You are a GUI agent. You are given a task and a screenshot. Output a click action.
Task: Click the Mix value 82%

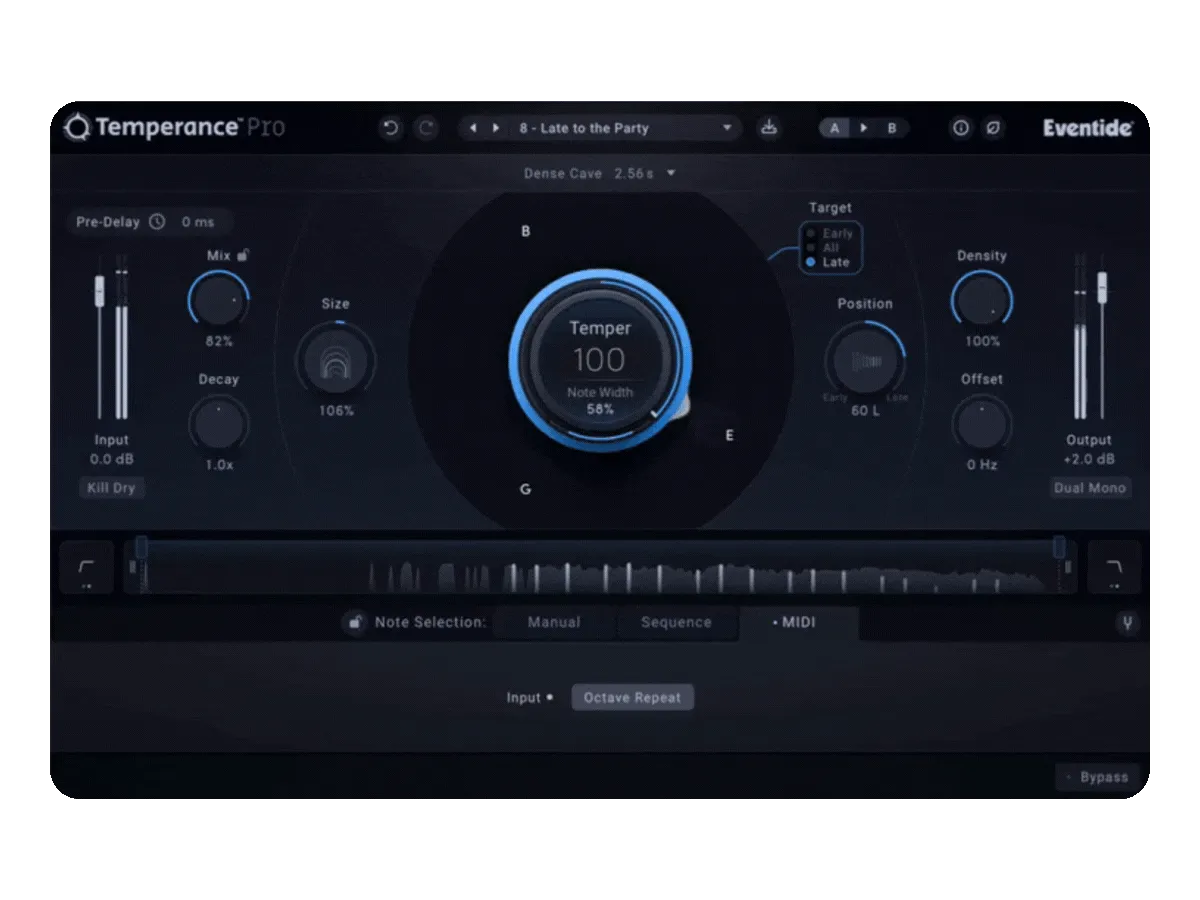pos(219,341)
